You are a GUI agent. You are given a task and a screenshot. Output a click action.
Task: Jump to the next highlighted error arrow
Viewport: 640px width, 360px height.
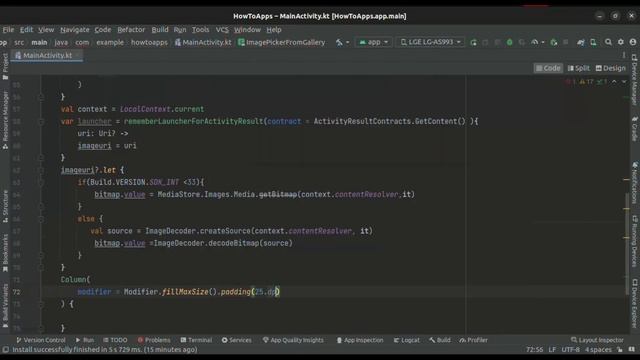point(624,82)
